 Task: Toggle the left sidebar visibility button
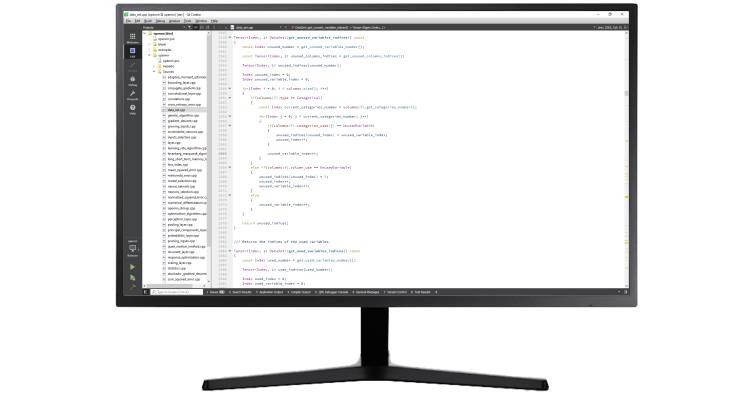pos(145,292)
